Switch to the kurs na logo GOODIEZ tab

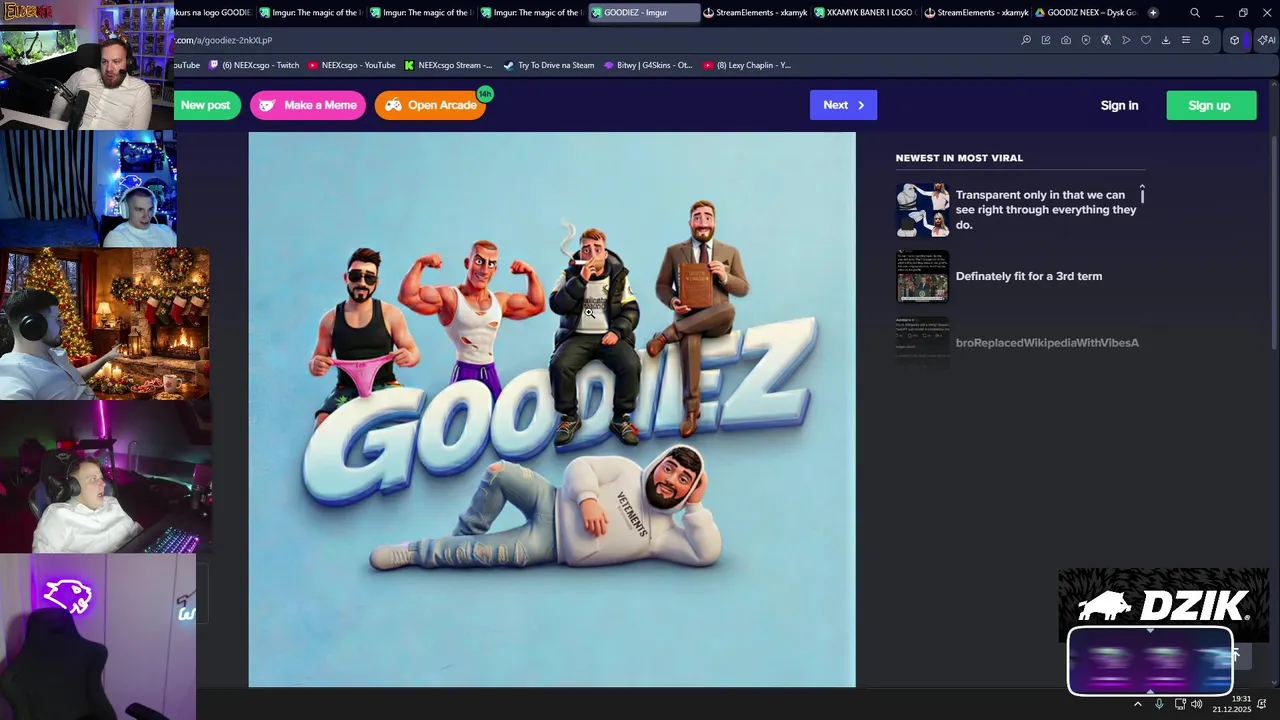click(212, 13)
